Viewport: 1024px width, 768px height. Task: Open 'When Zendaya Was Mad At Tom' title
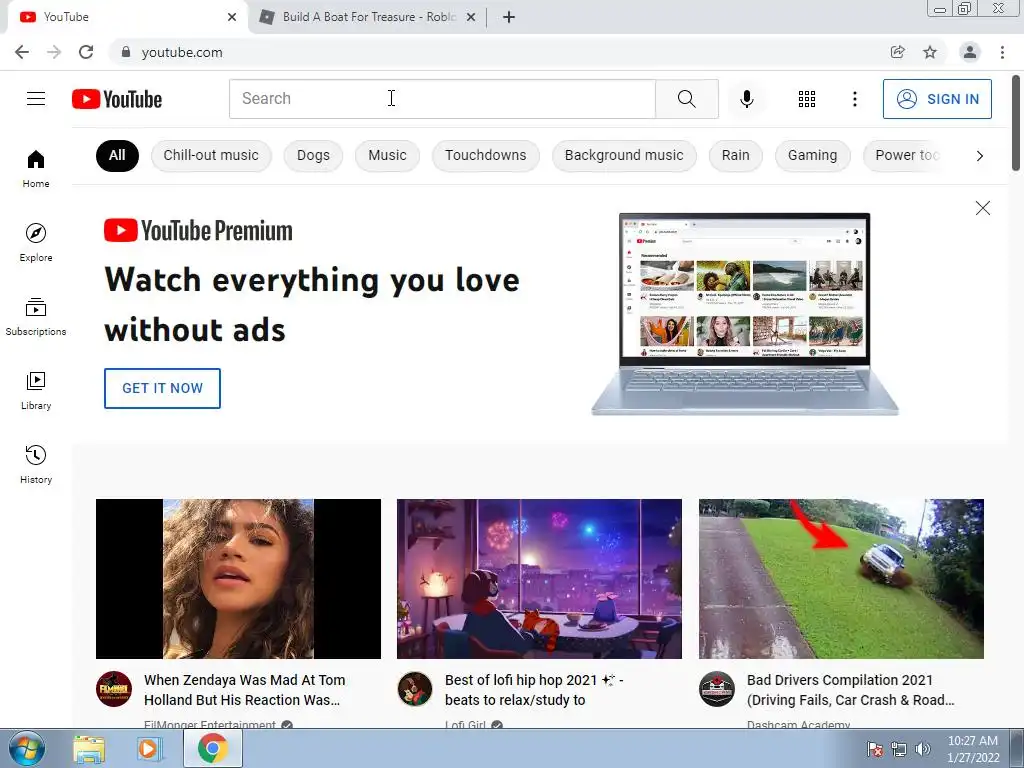244,690
